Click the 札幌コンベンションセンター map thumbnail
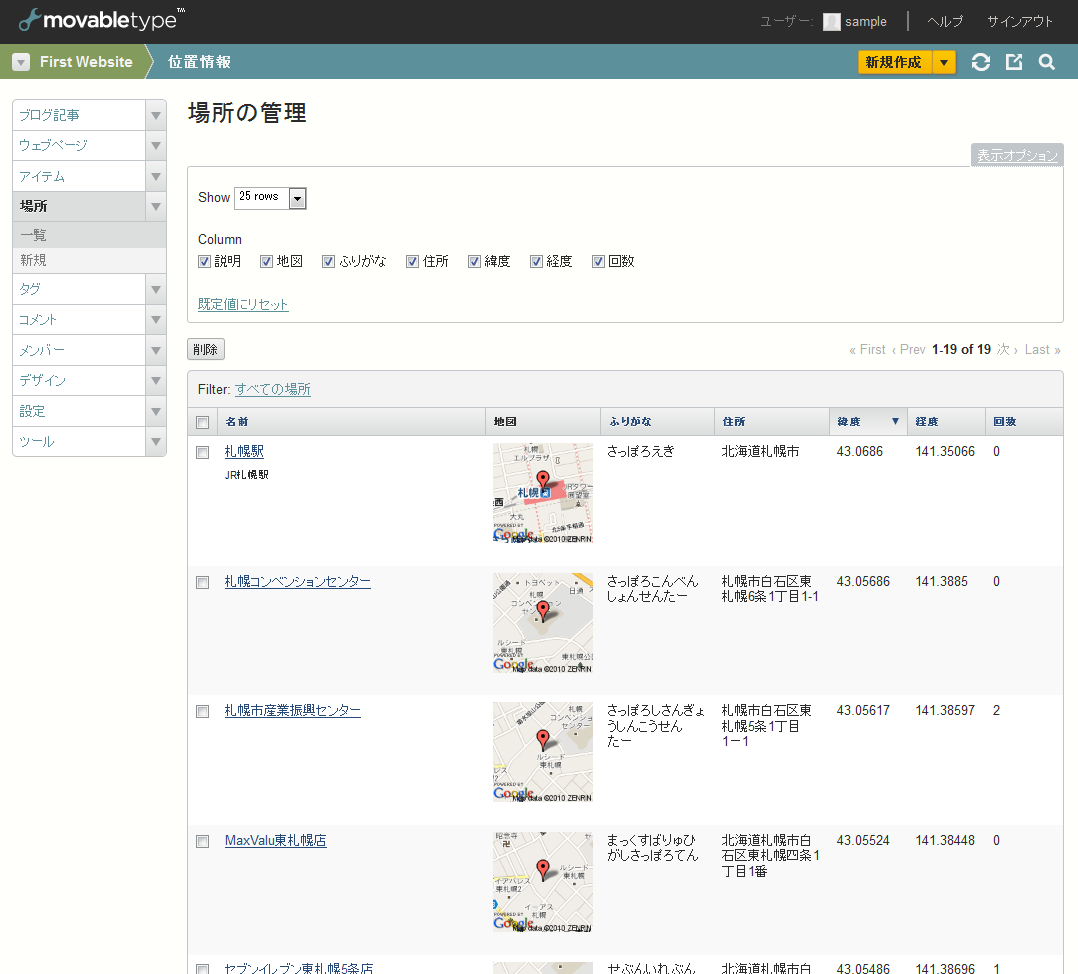Viewport: 1078px width, 974px height. point(543,623)
